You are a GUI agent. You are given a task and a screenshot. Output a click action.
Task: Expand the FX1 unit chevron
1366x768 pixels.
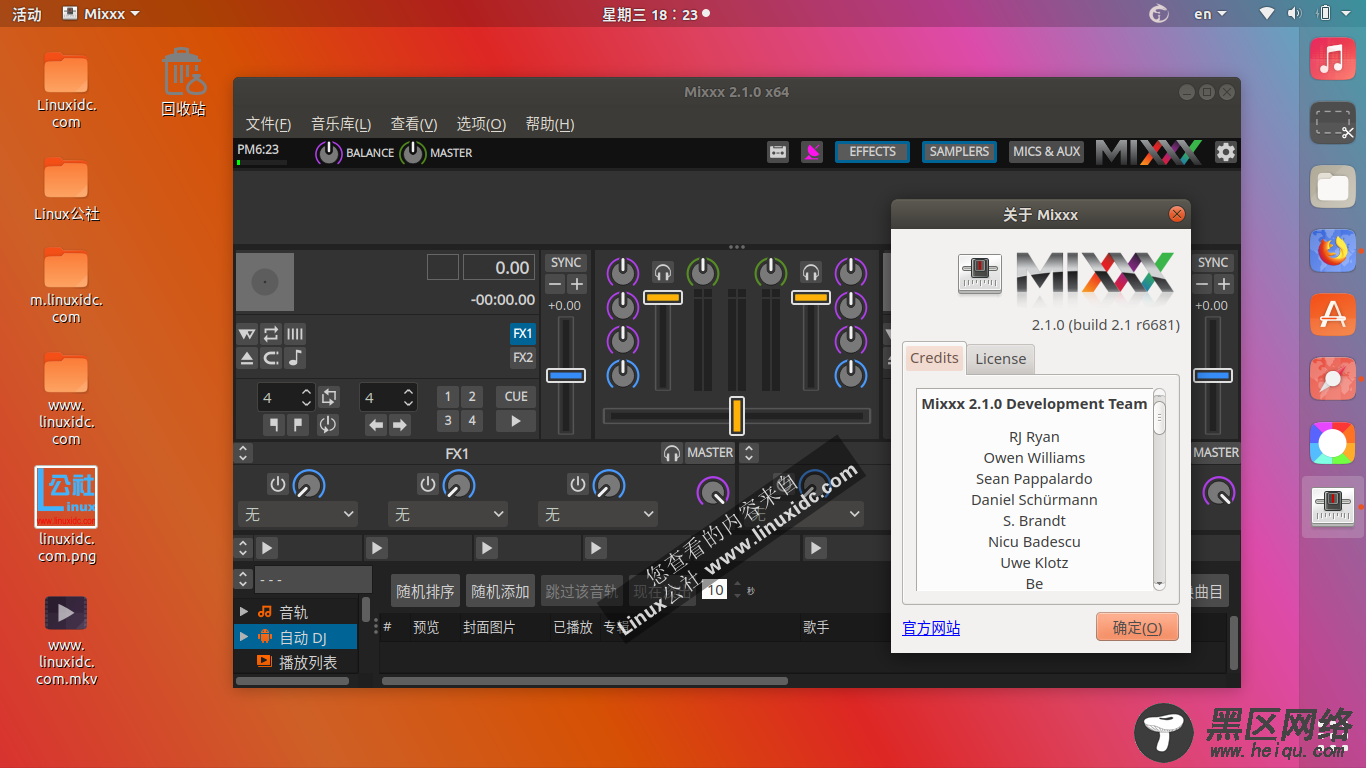coord(243,453)
